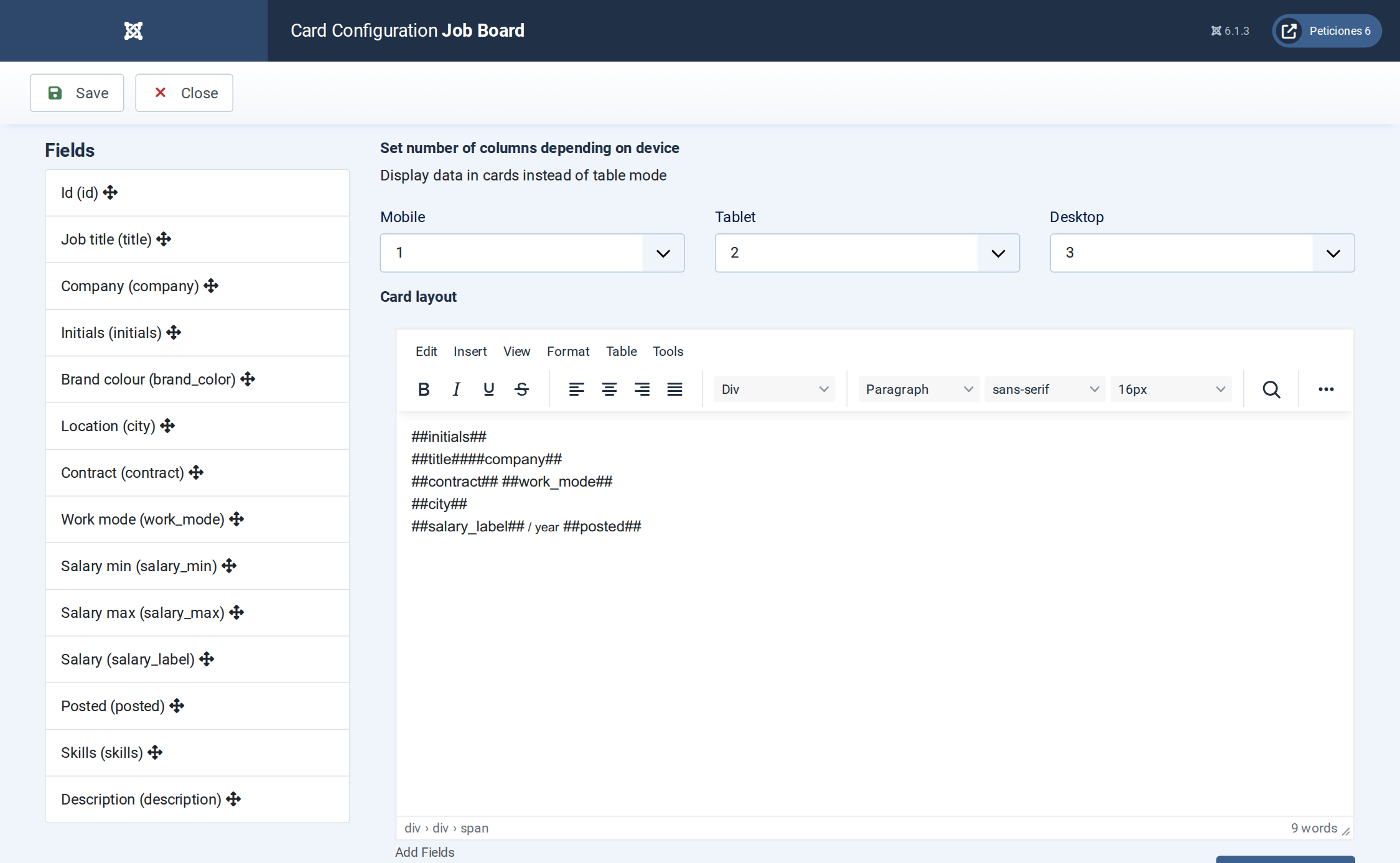Click the Joomla 6.1.3 version label
The image size is (1400, 863).
[1230, 30]
